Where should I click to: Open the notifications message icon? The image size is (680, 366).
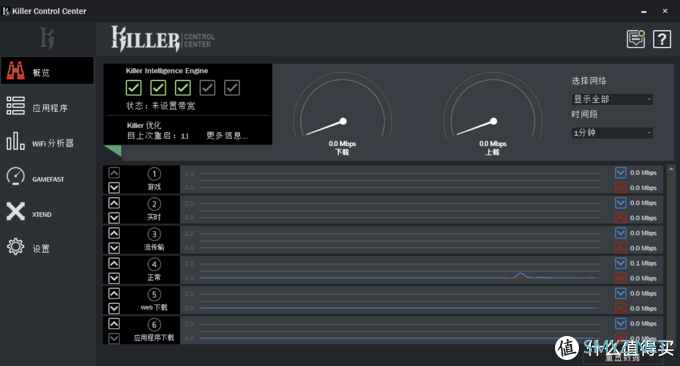636,39
